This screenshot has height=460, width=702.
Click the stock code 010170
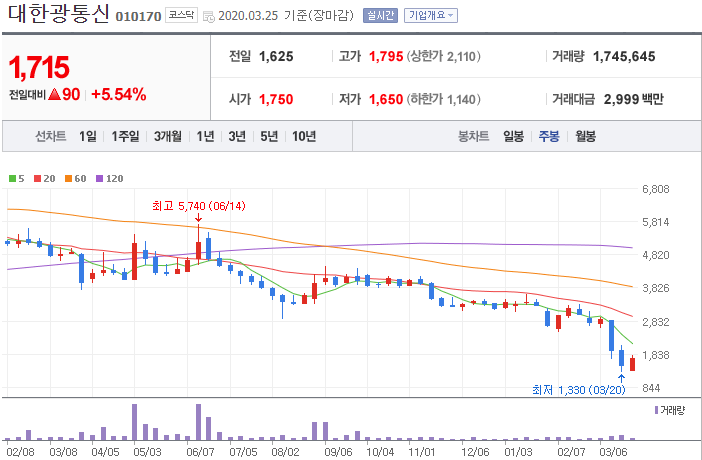click(x=138, y=17)
